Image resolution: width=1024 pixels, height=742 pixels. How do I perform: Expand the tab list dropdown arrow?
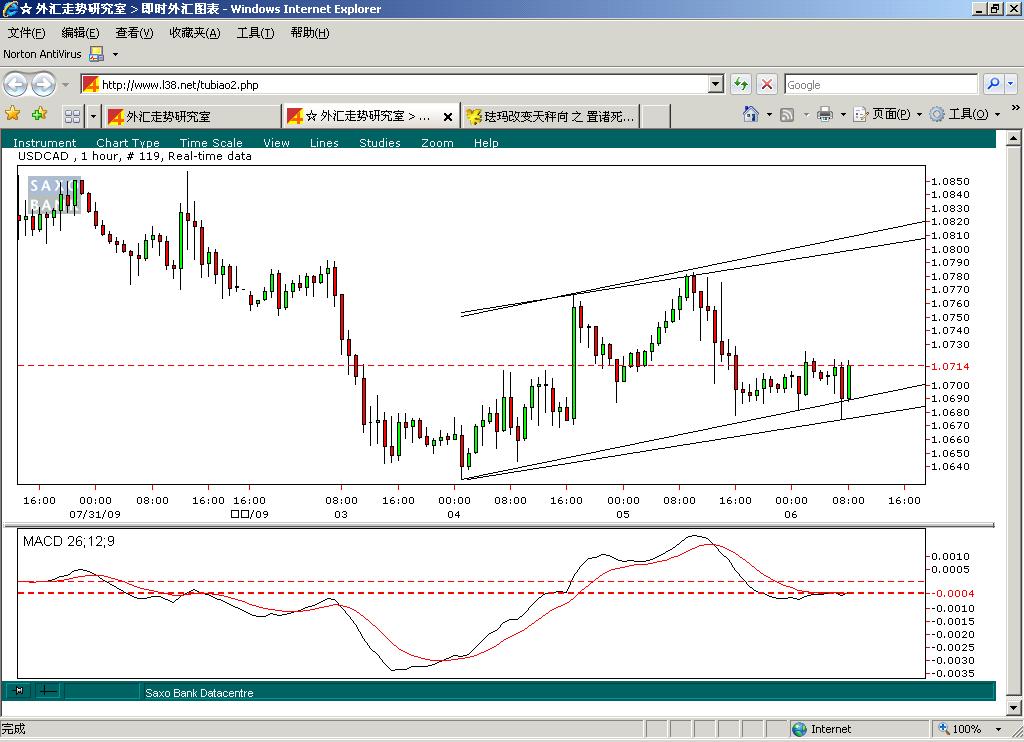[93, 116]
